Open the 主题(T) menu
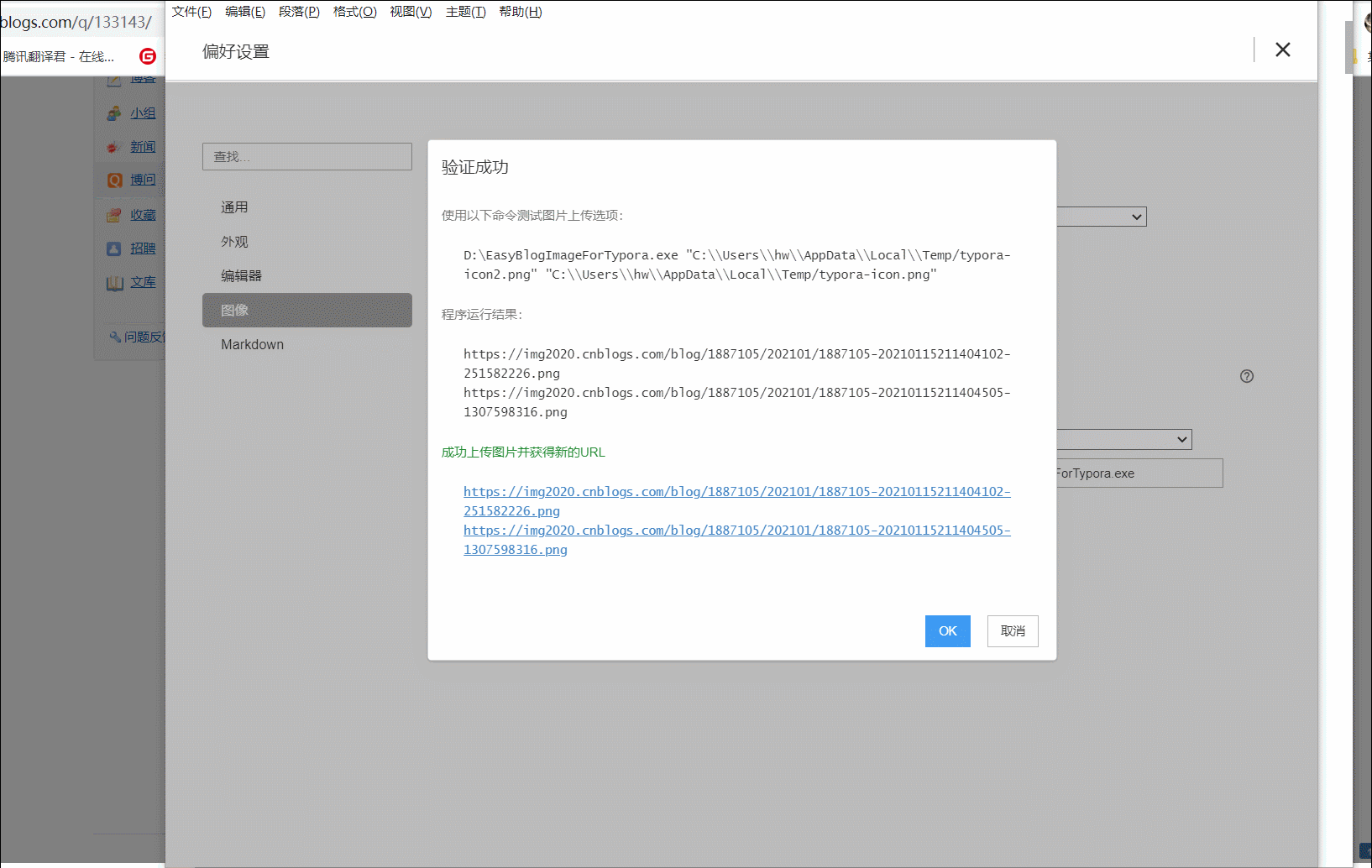The width and height of the screenshot is (1372, 868). pos(465,12)
